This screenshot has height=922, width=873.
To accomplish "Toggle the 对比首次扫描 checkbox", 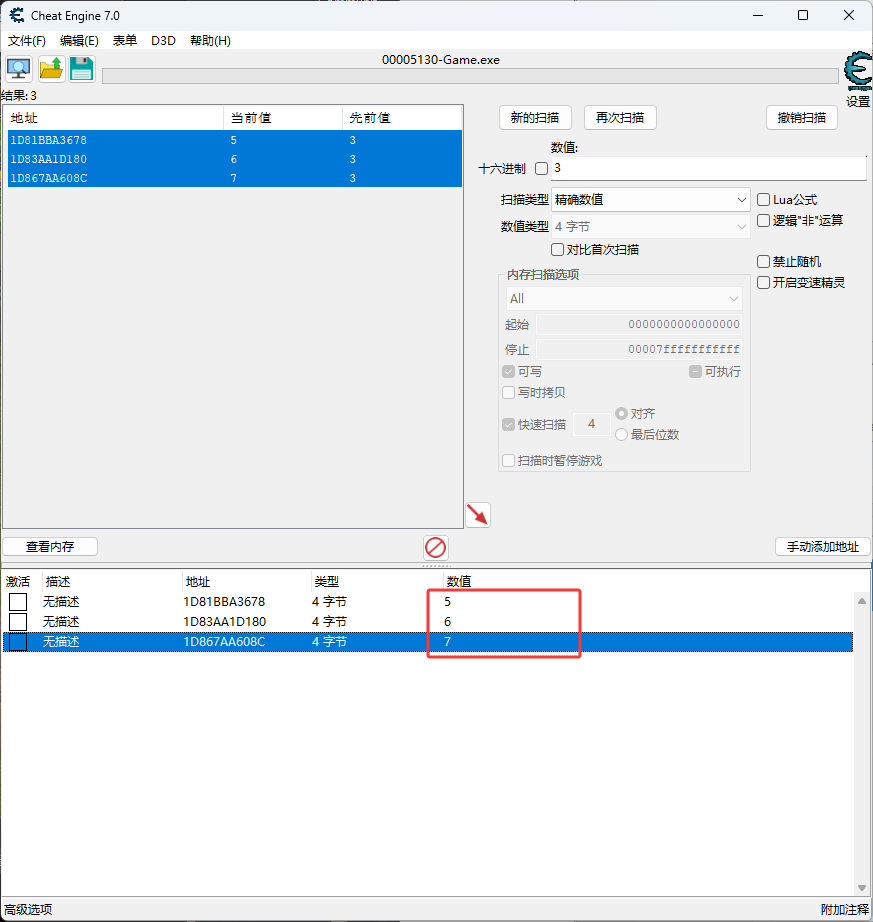I will tap(557, 249).
